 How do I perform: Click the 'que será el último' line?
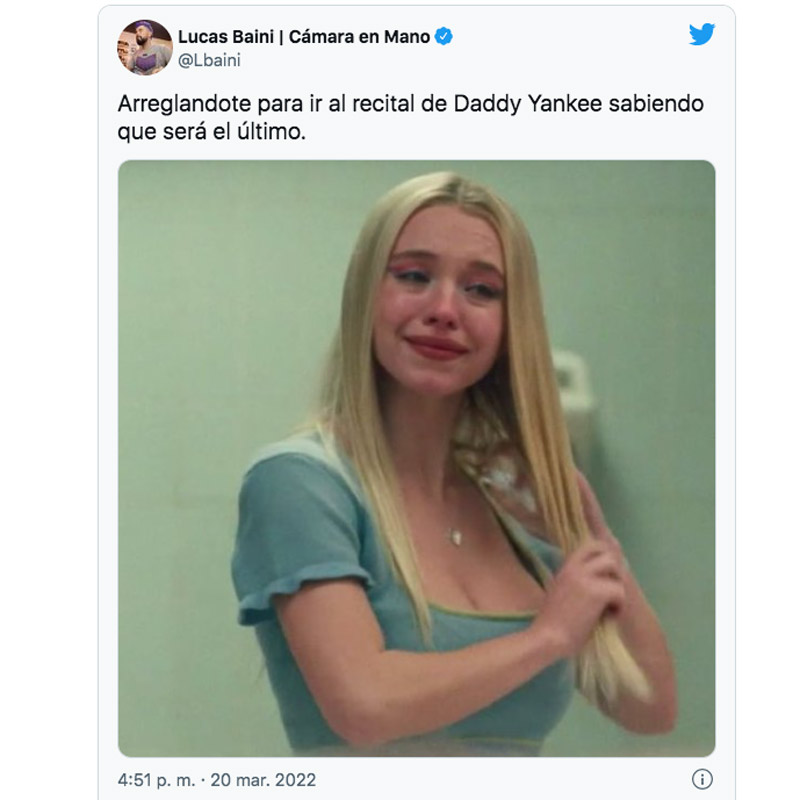coord(209,131)
